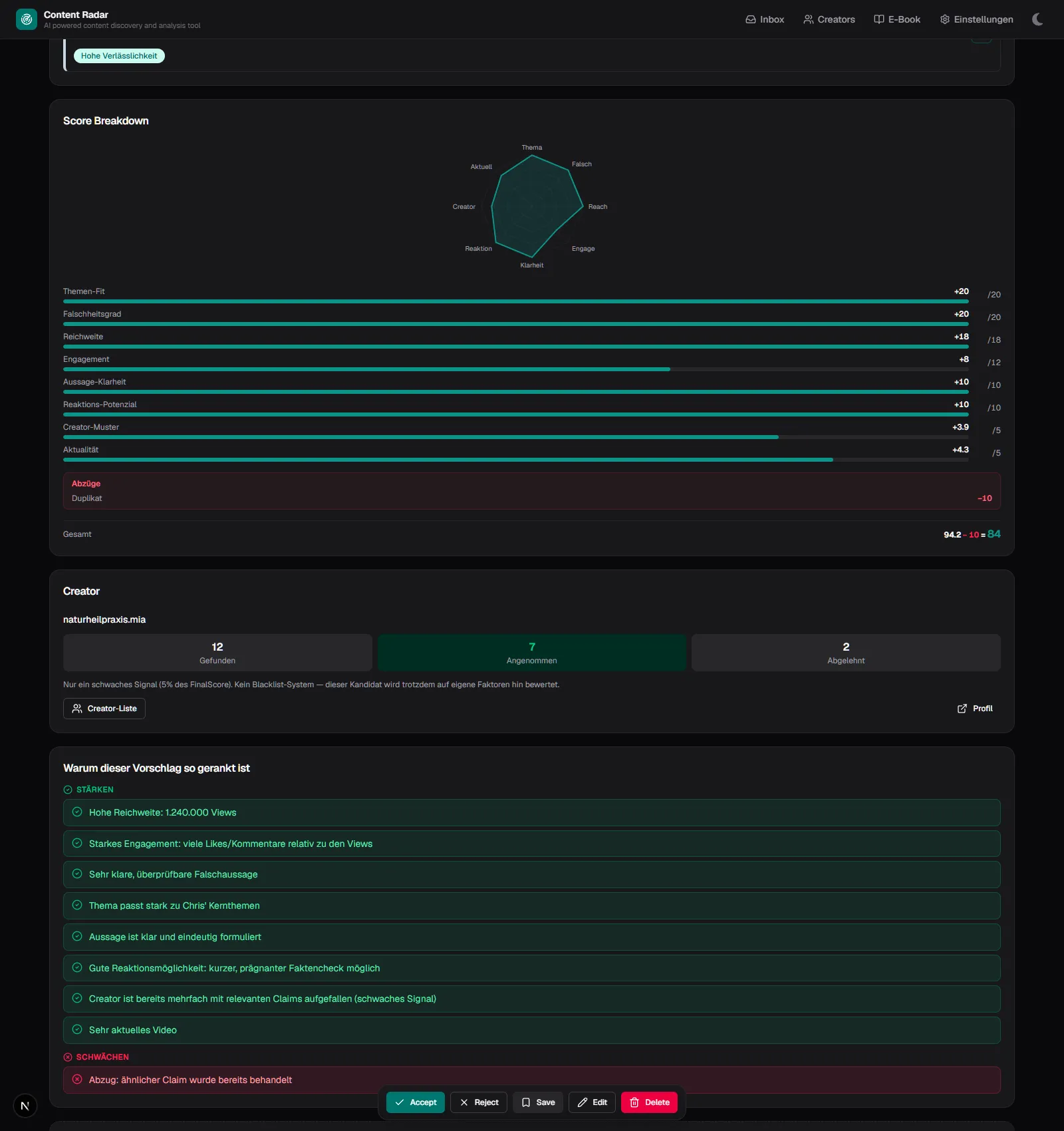Save the suggestion with bookmark button
Screen dimensions: 1064x1131
click(538, 1102)
